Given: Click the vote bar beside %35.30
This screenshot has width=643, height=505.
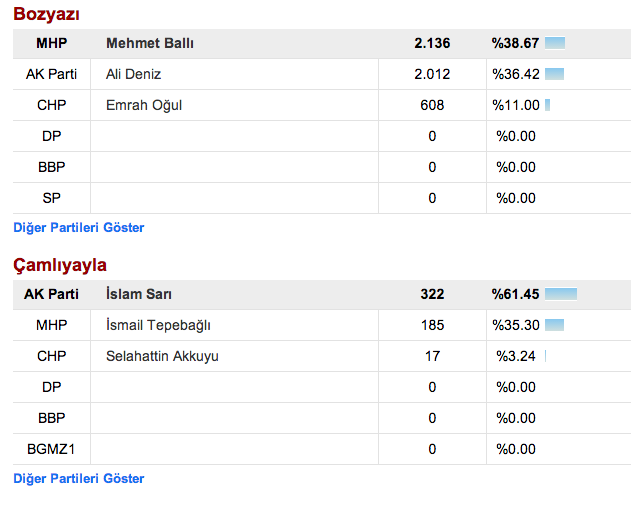Looking at the screenshot, I should click(554, 325).
